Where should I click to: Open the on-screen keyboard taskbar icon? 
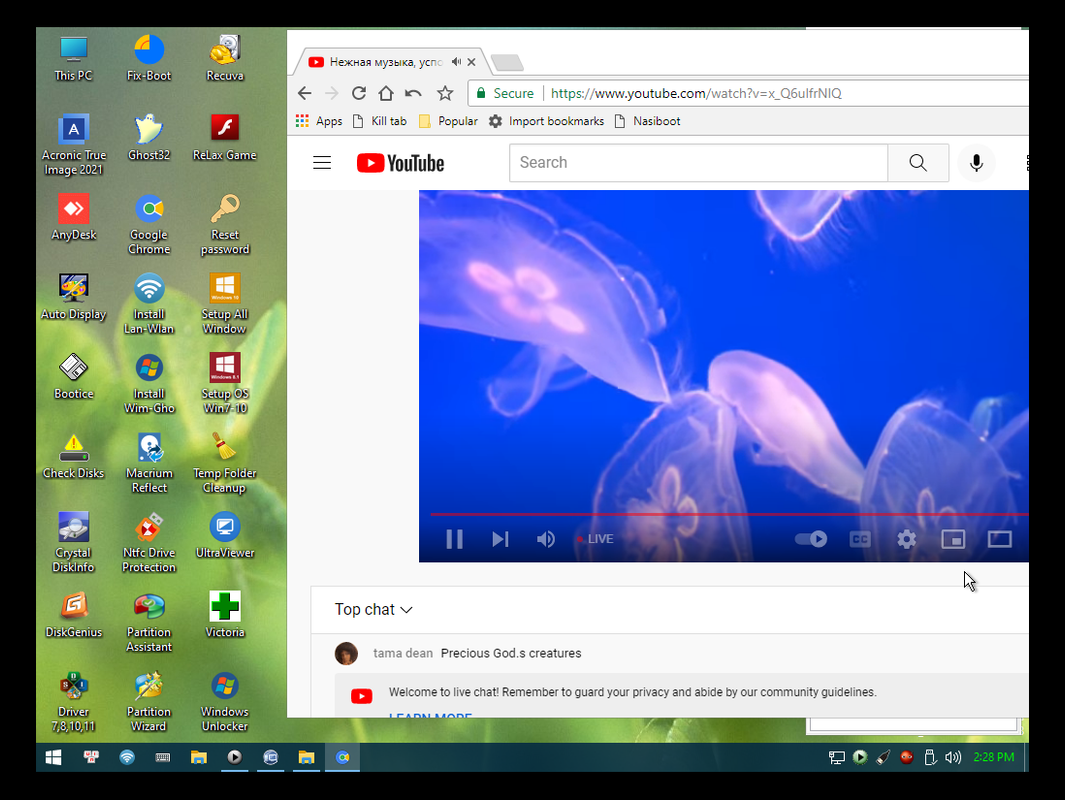tap(162, 757)
